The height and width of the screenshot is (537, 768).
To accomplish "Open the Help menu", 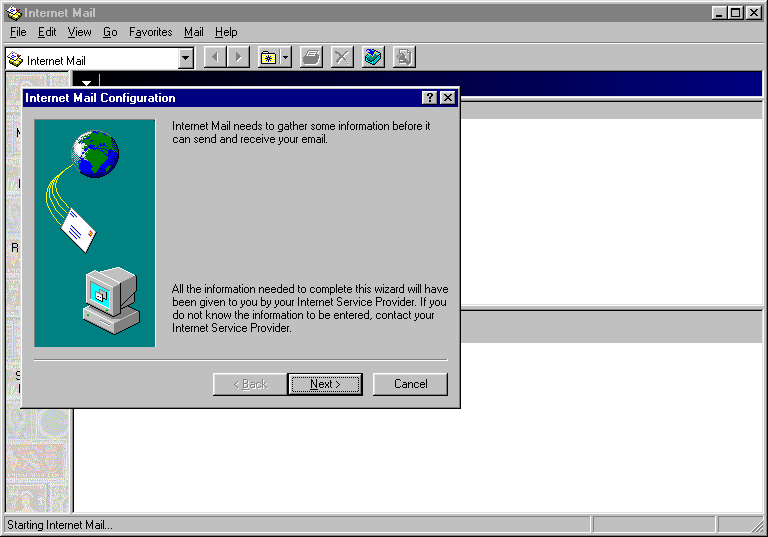I will (x=226, y=32).
